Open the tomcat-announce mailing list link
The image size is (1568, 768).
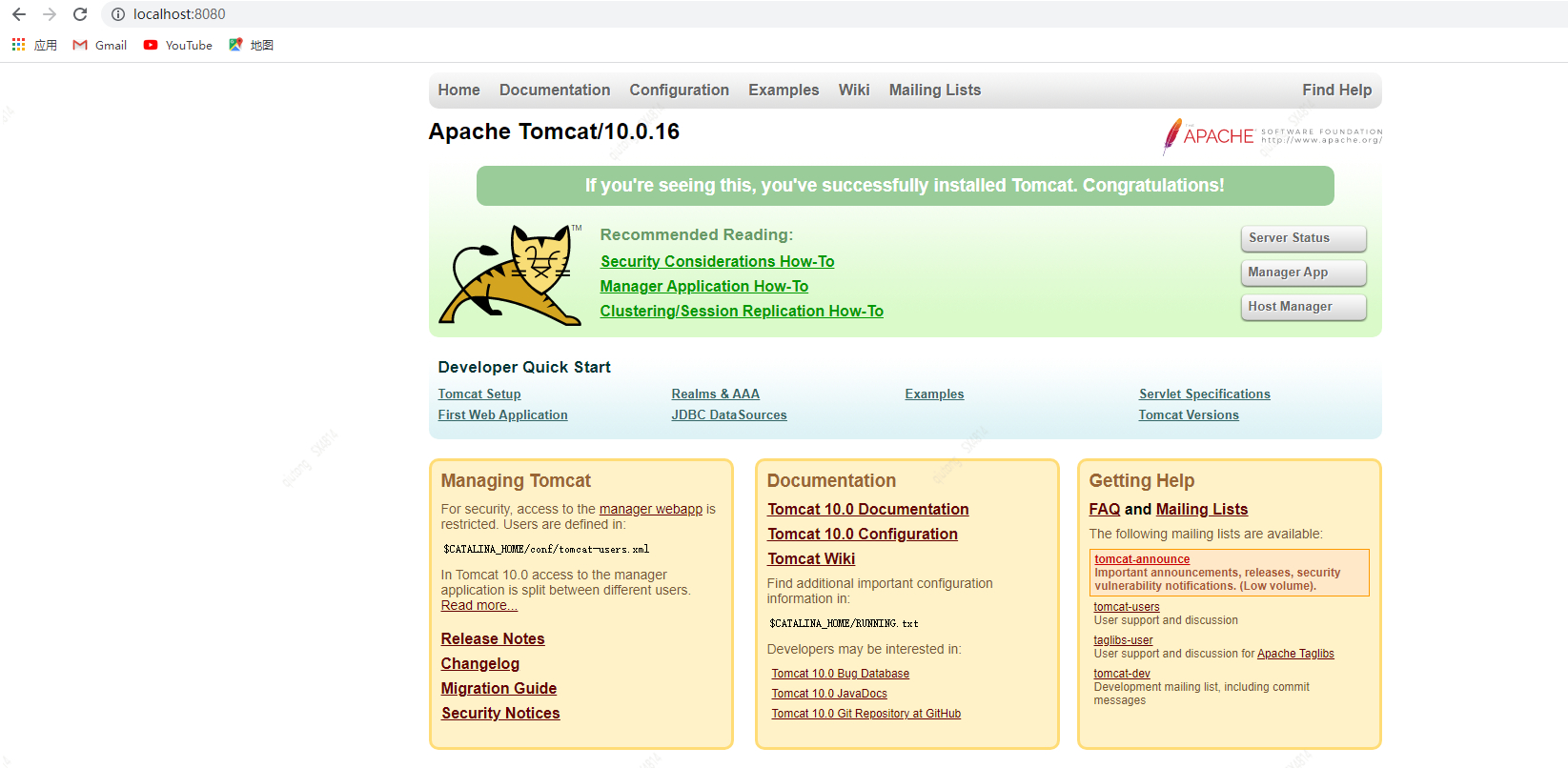pyautogui.click(x=1142, y=559)
